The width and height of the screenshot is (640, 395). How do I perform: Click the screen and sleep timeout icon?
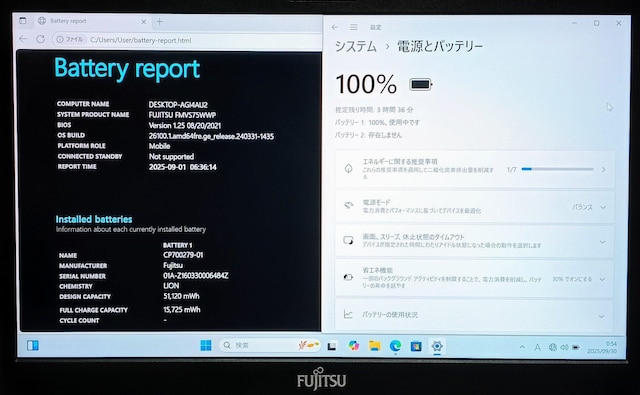[348, 240]
